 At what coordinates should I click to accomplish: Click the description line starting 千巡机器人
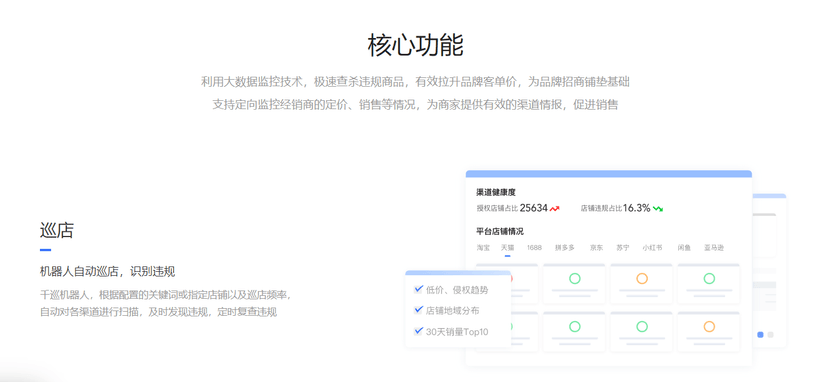click(165, 294)
